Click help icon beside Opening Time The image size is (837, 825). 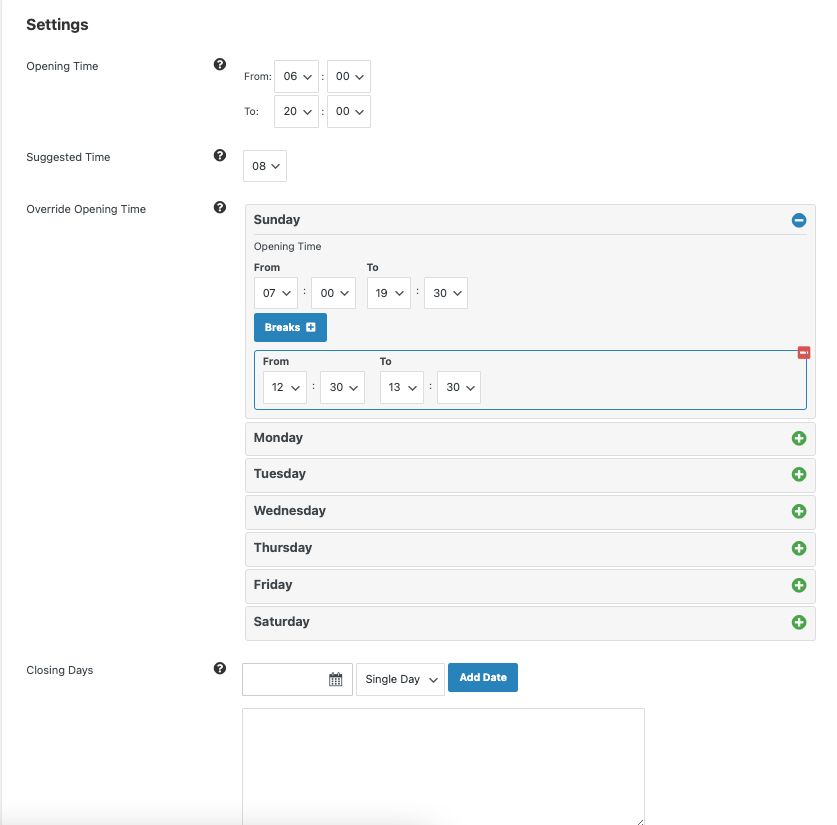219,65
